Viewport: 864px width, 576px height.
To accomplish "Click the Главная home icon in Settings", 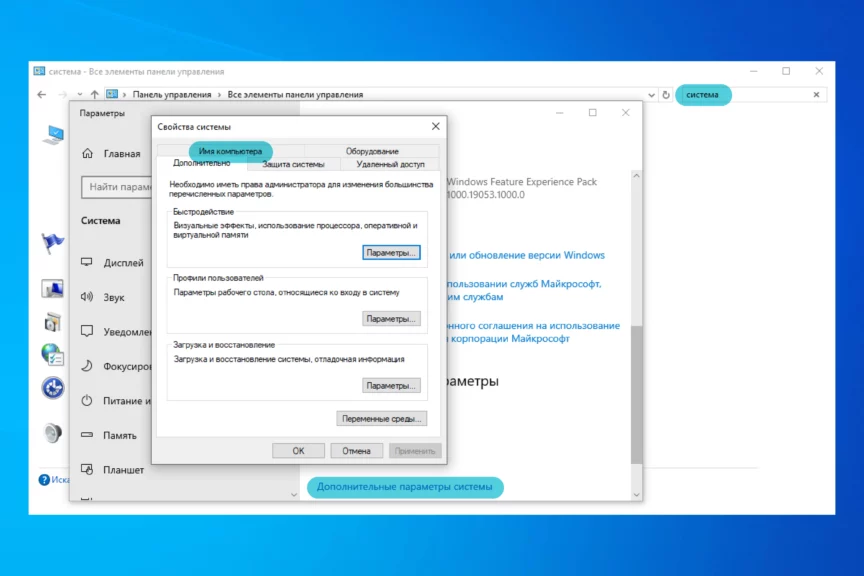I will tap(87, 154).
